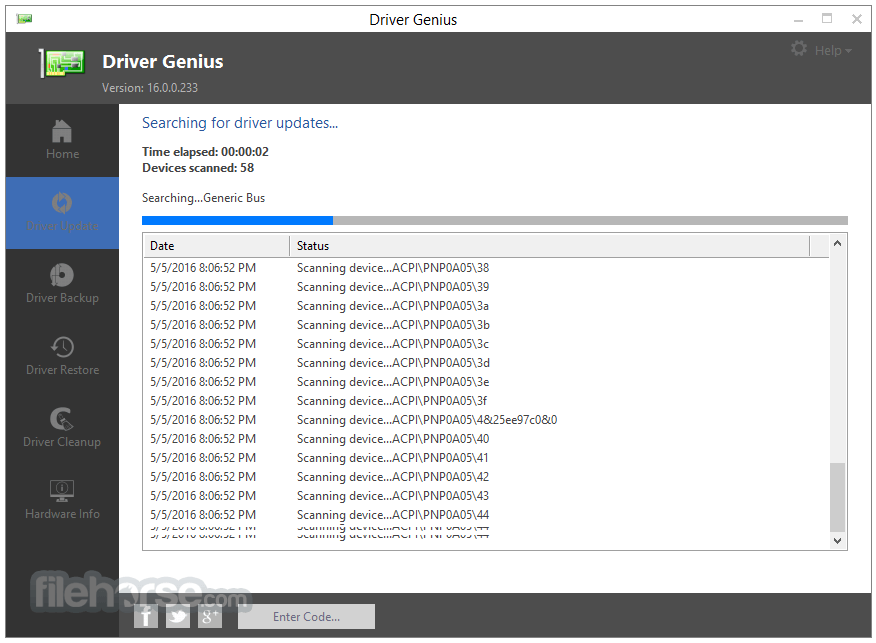Select log row ending PNP0A05\39

(486, 287)
